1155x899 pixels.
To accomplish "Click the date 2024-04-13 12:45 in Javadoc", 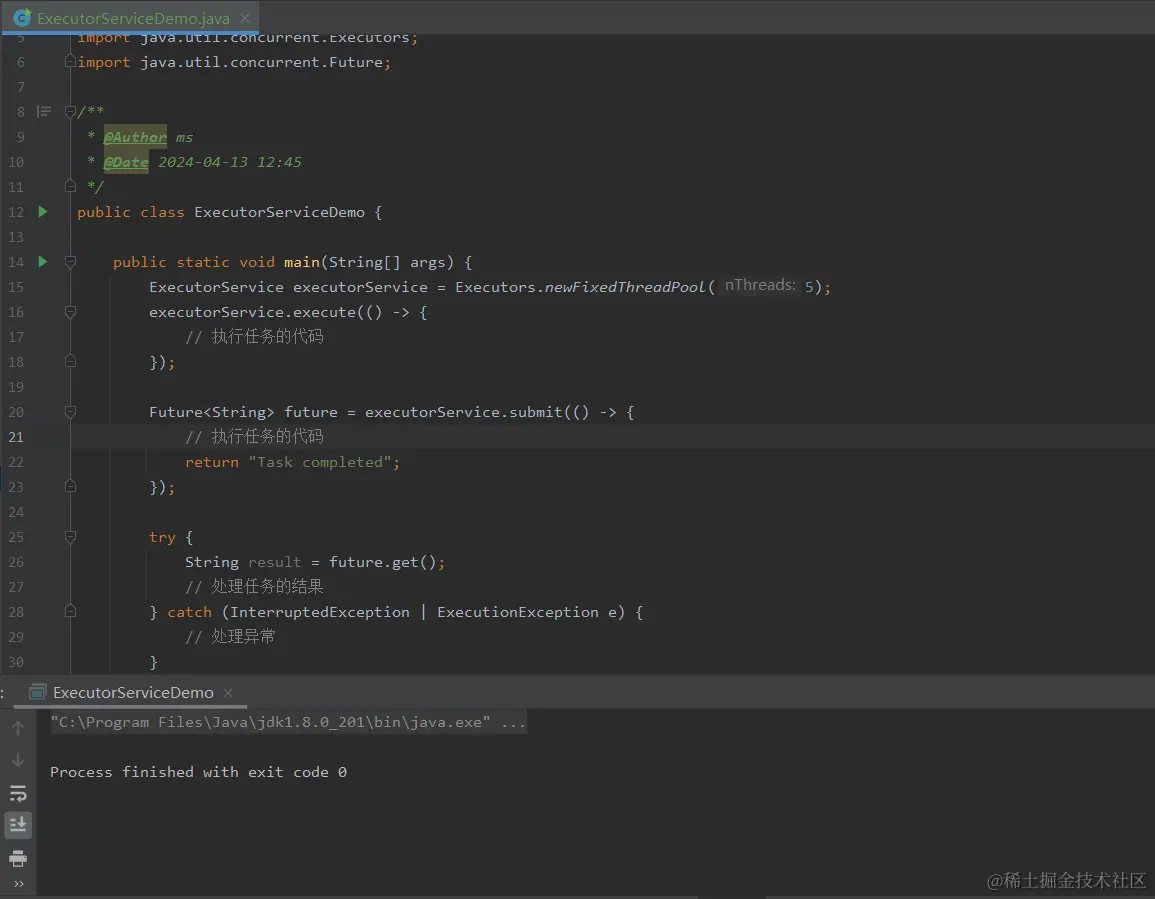I will click(x=230, y=162).
